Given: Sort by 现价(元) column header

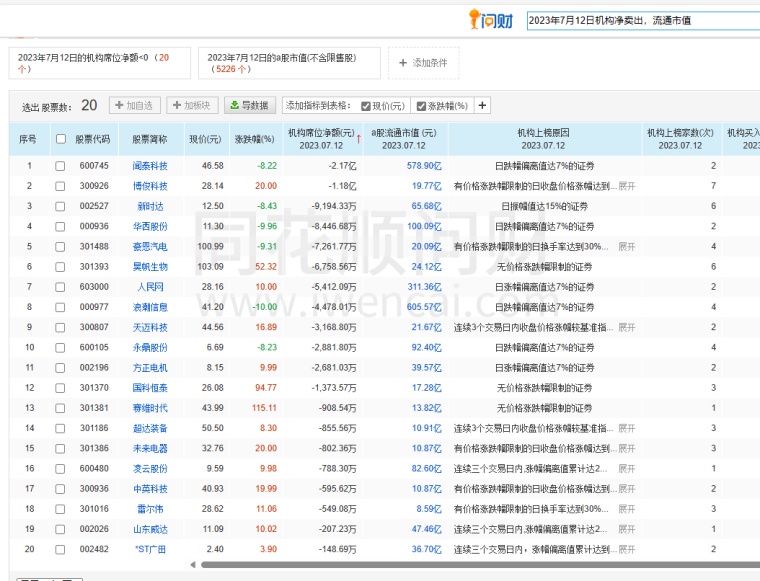Looking at the screenshot, I should 205,139.
